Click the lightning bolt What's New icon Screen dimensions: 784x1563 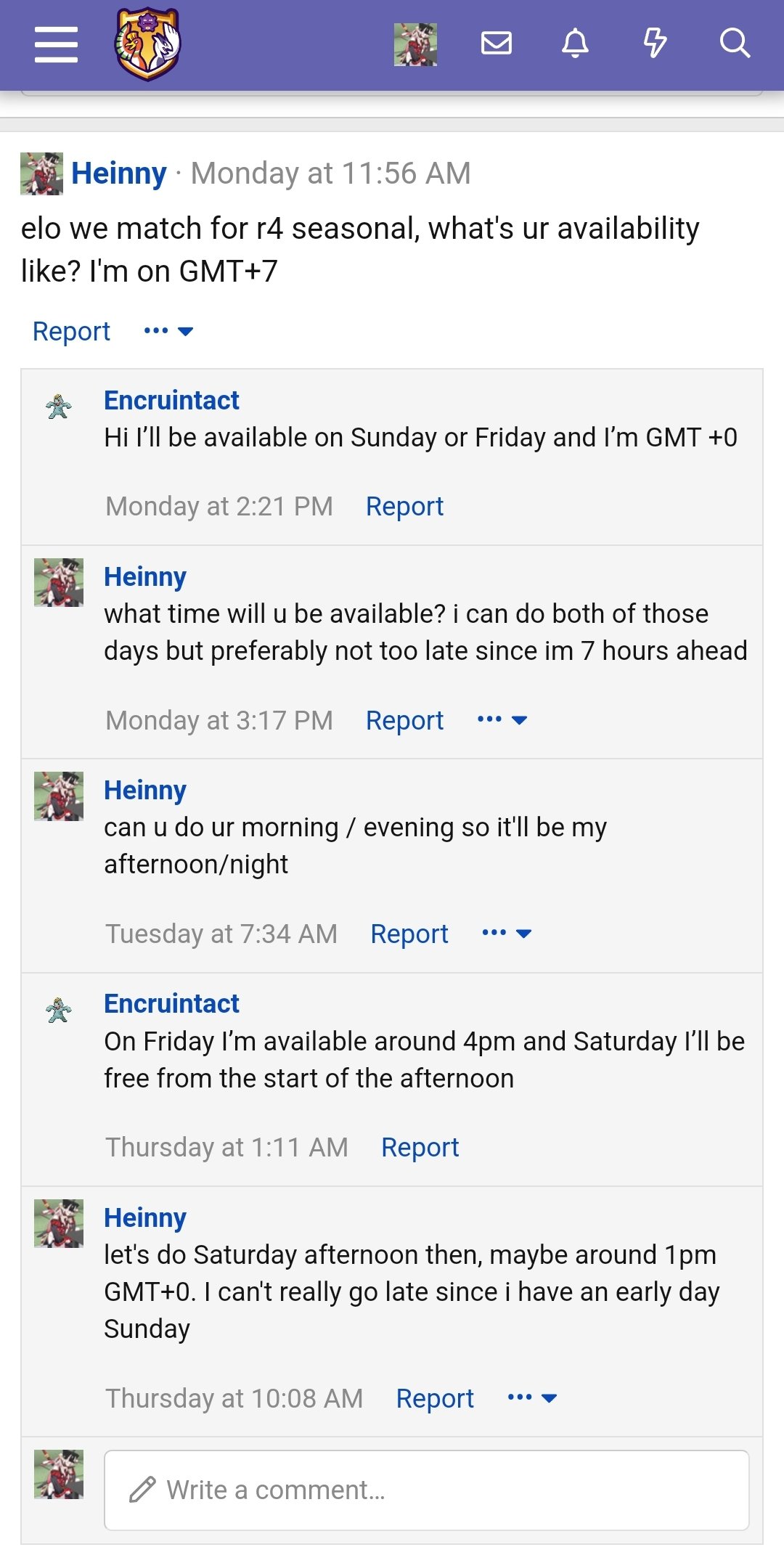tap(655, 44)
